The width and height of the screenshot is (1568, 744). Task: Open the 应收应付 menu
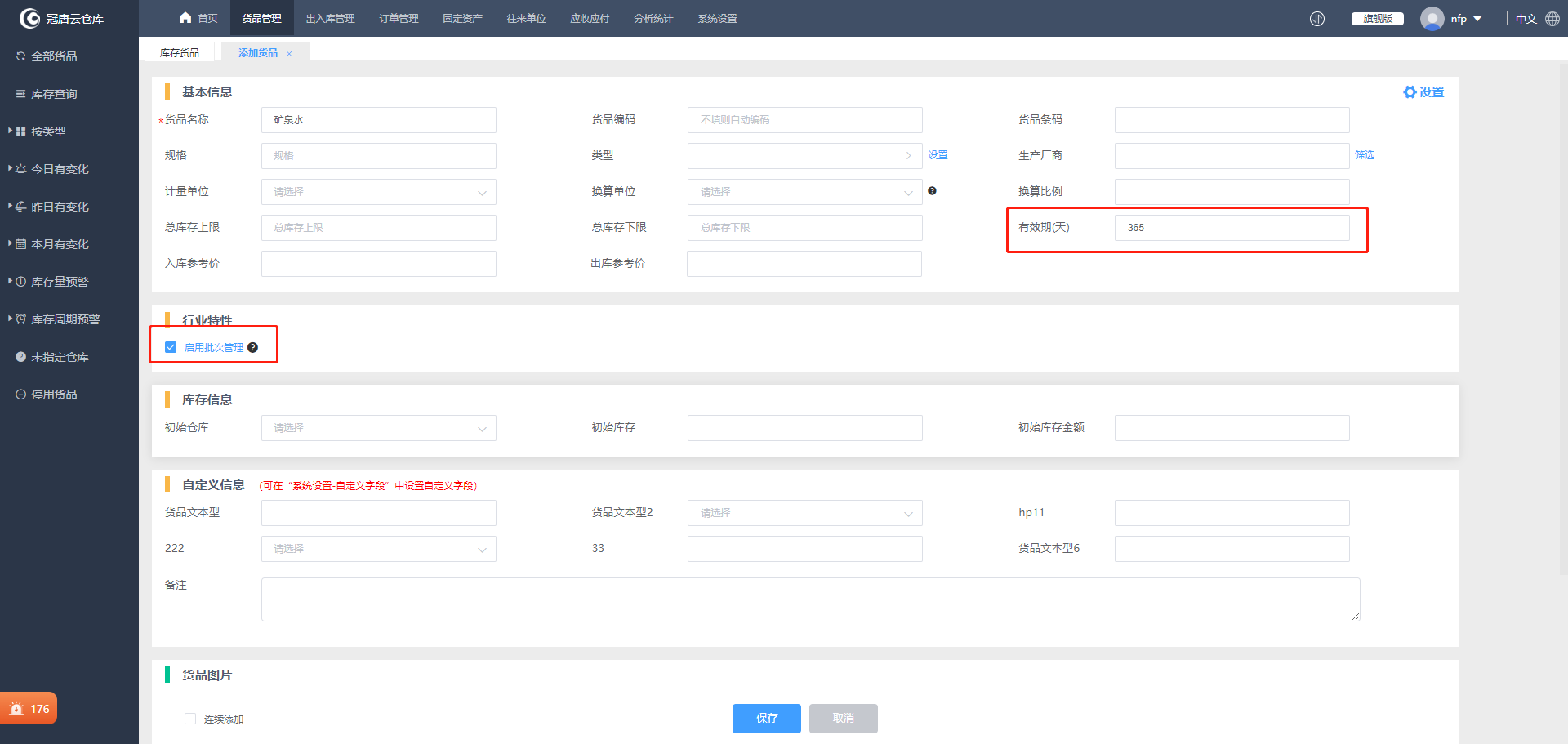tap(590, 18)
